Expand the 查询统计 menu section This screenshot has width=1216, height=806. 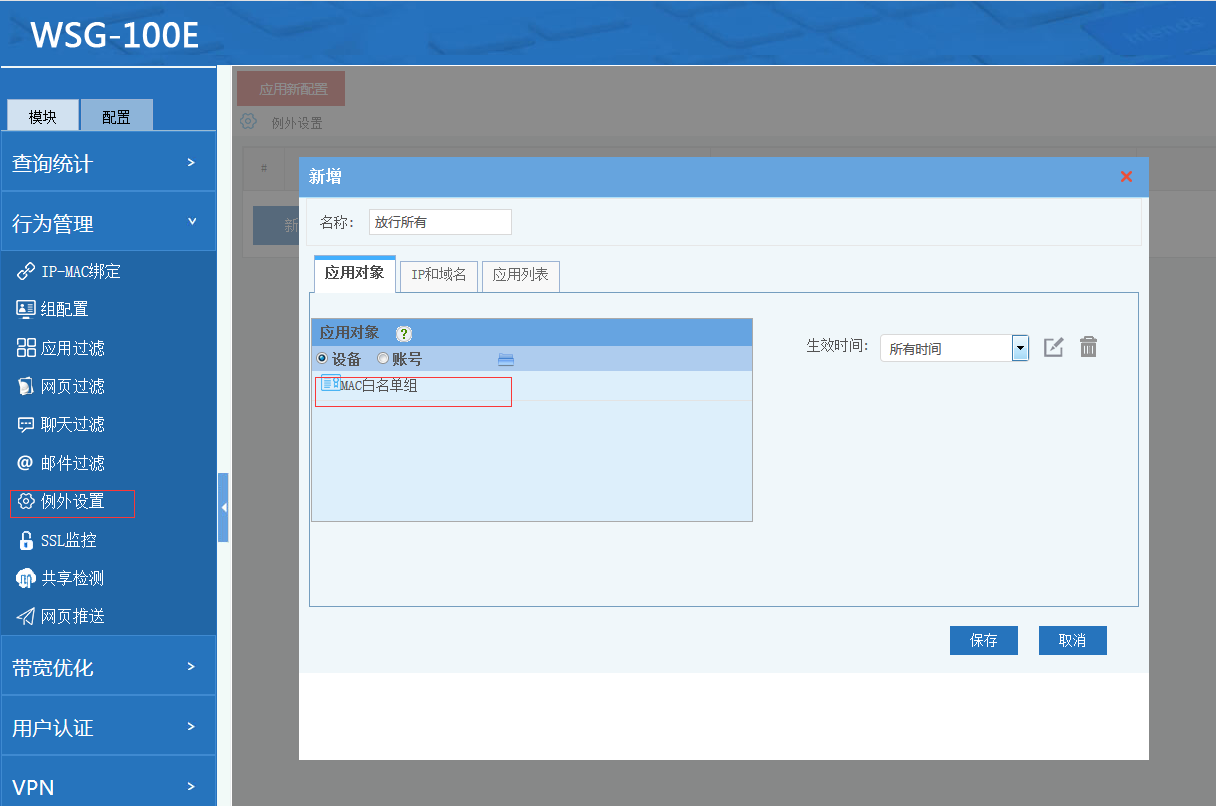[108, 162]
